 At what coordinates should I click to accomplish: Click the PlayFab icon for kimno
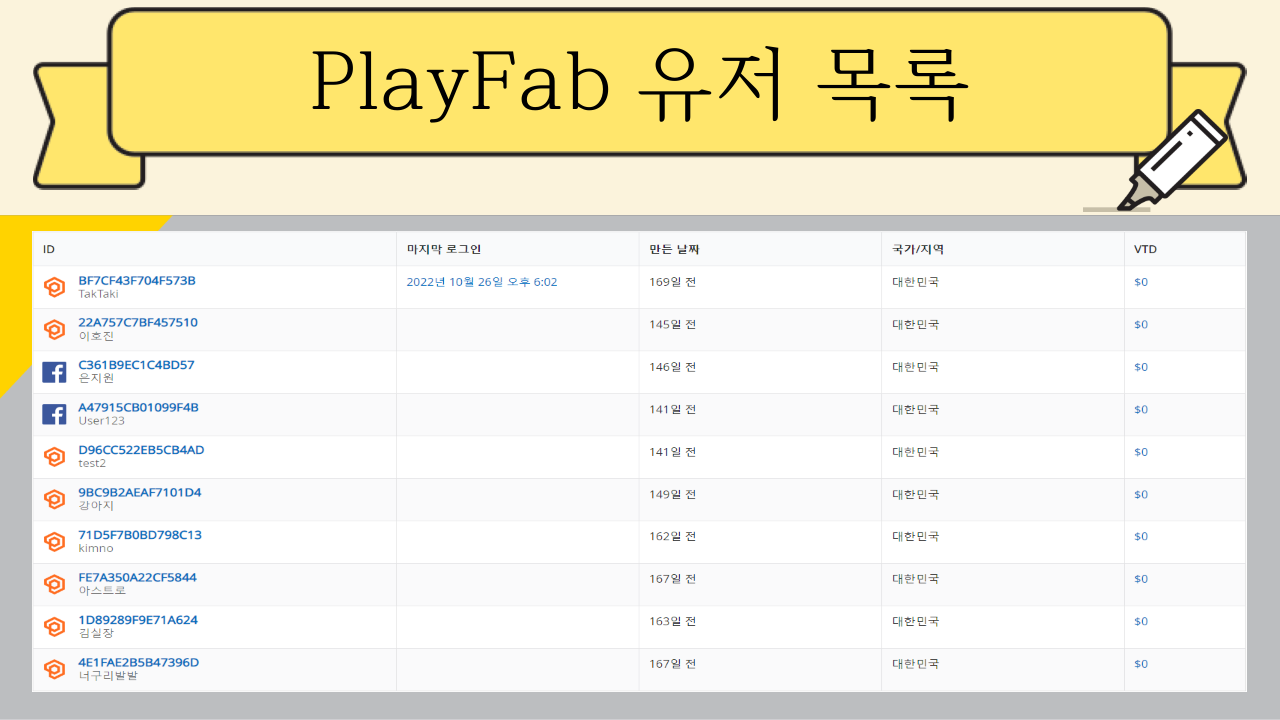(x=54, y=541)
